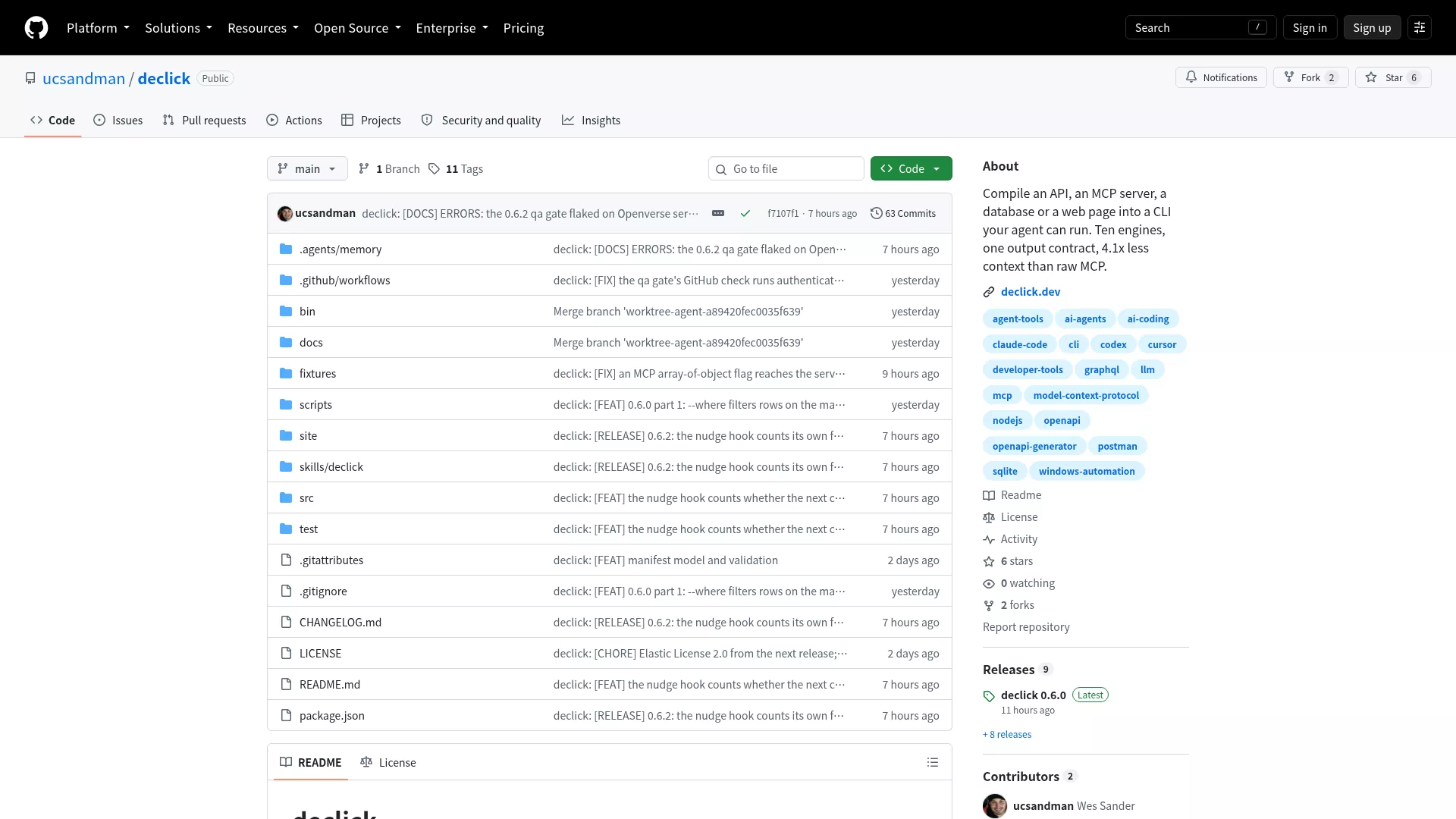View the 11 Tags link
Viewport: 1456px width, 819px height.
[x=456, y=169]
